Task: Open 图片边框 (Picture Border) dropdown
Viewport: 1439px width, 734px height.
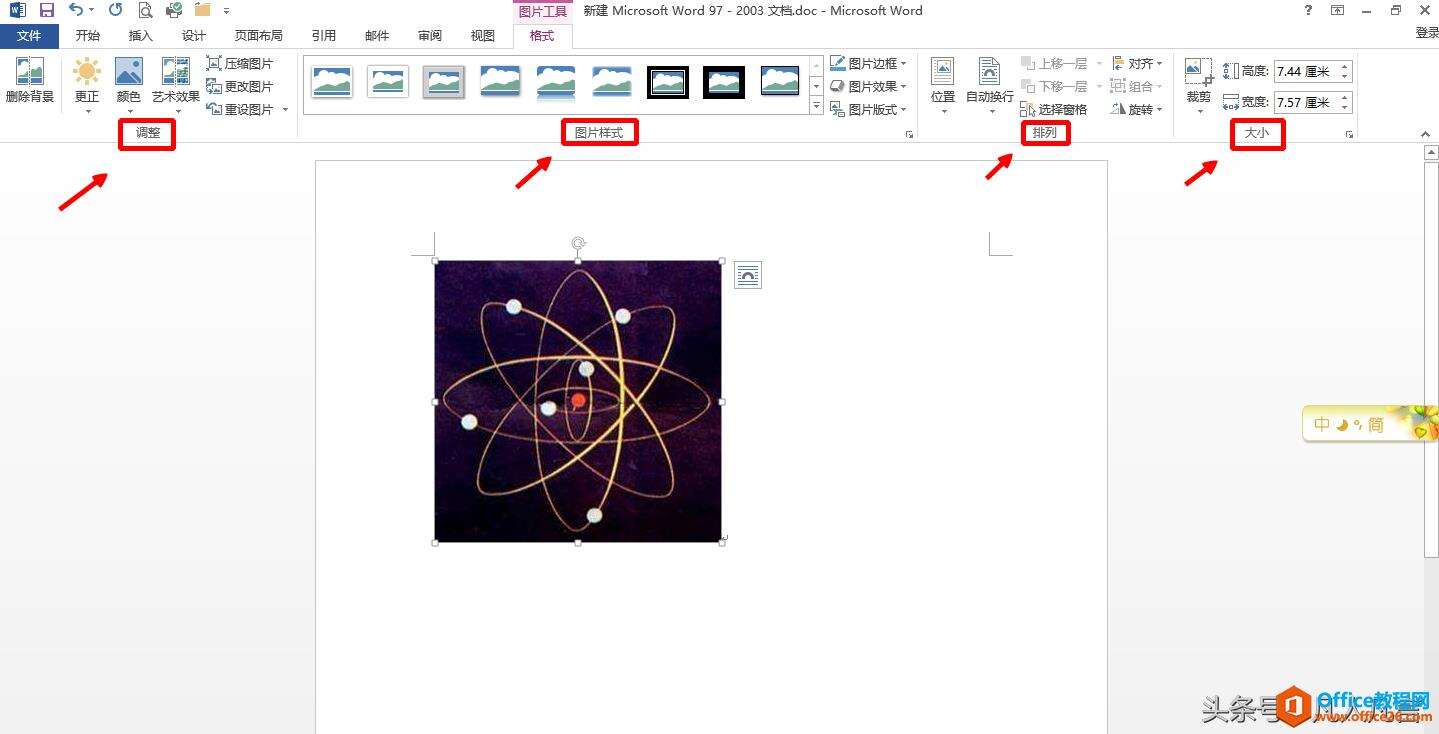Action: click(868, 63)
